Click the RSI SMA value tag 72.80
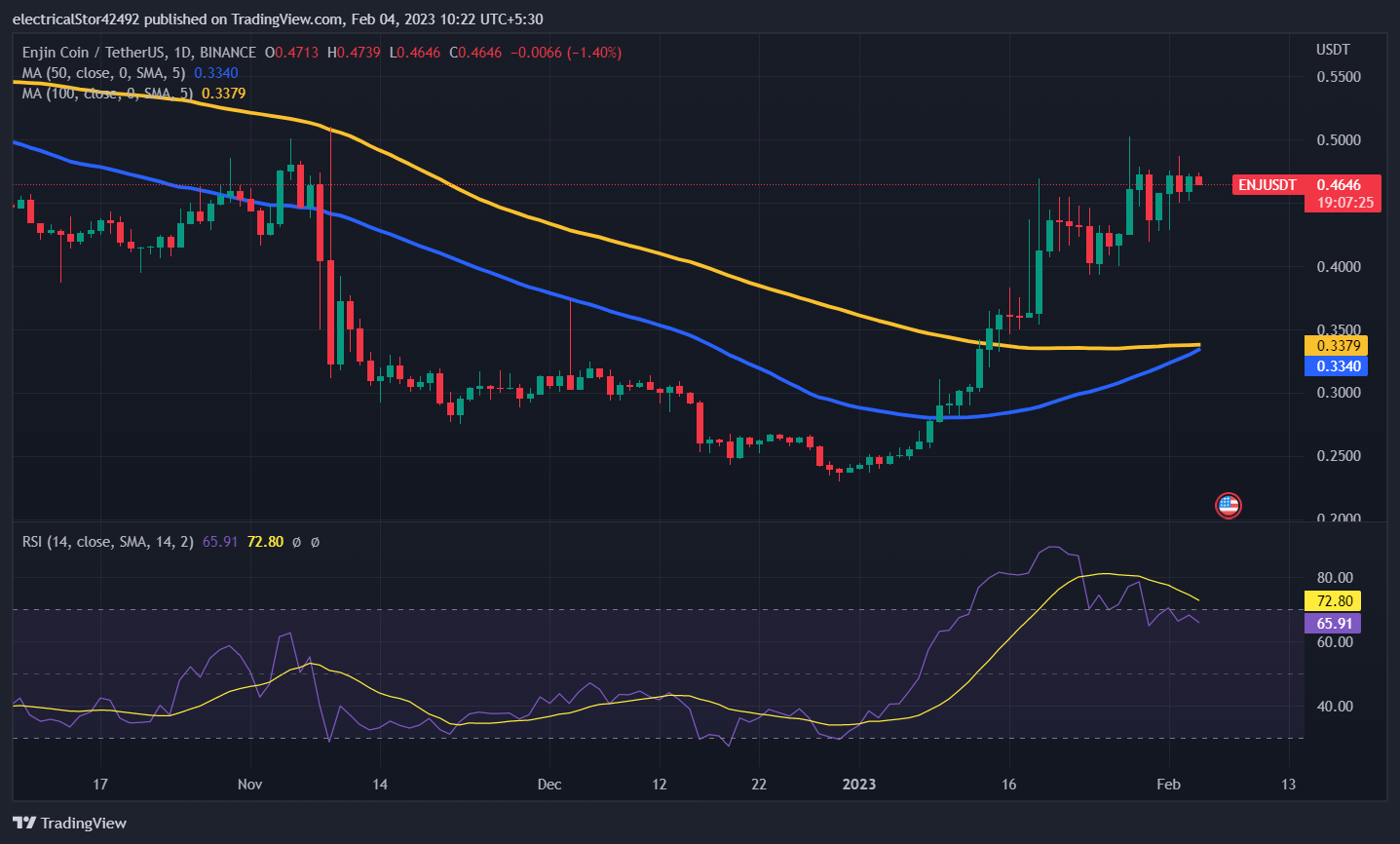The width and height of the screenshot is (1400, 844). [1333, 601]
